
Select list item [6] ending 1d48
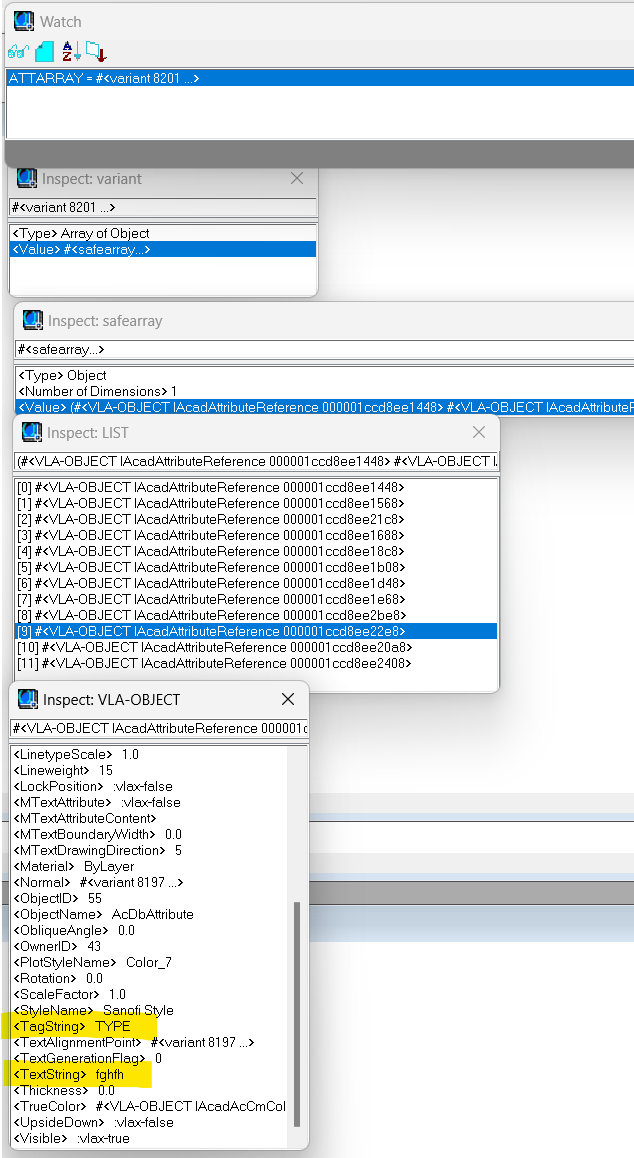(256, 583)
